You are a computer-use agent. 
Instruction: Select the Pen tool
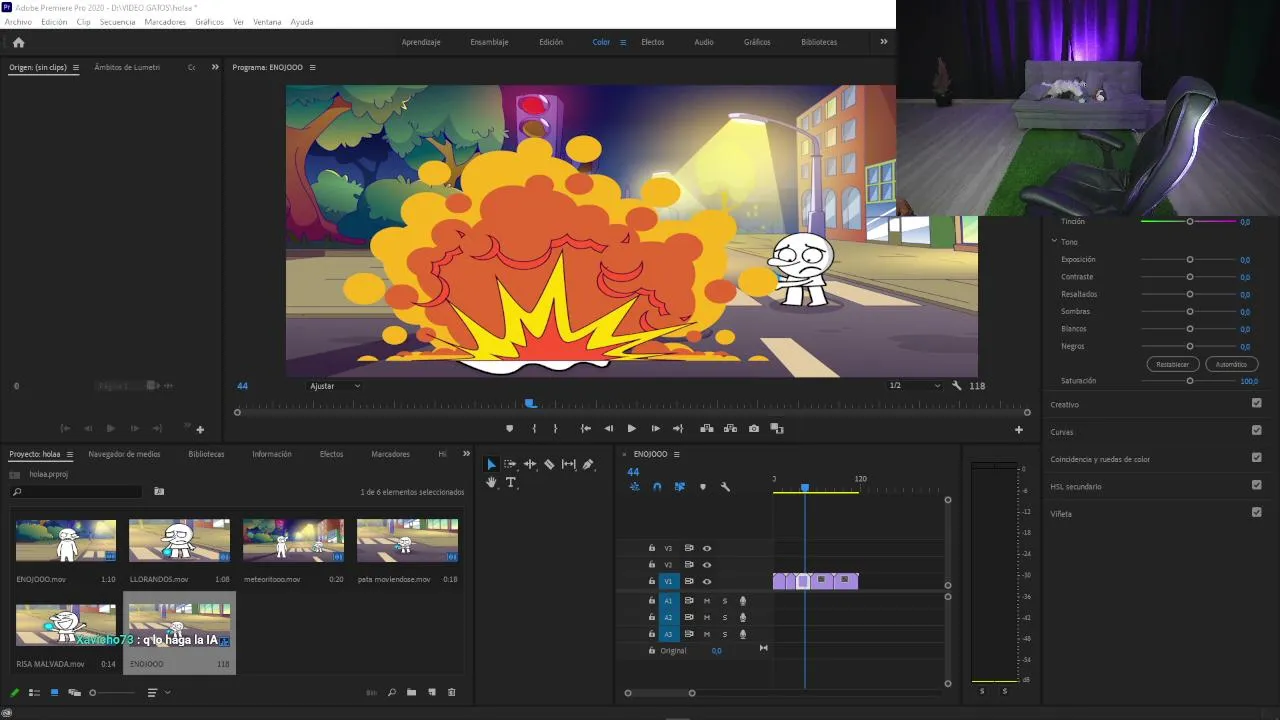click(588, 464)
